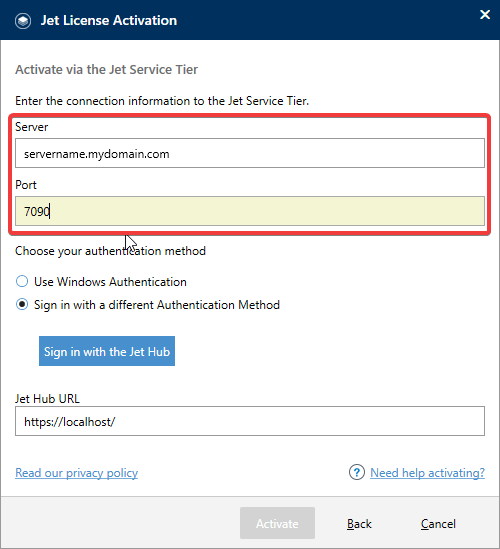Cancel the license activation

point(438,524)
